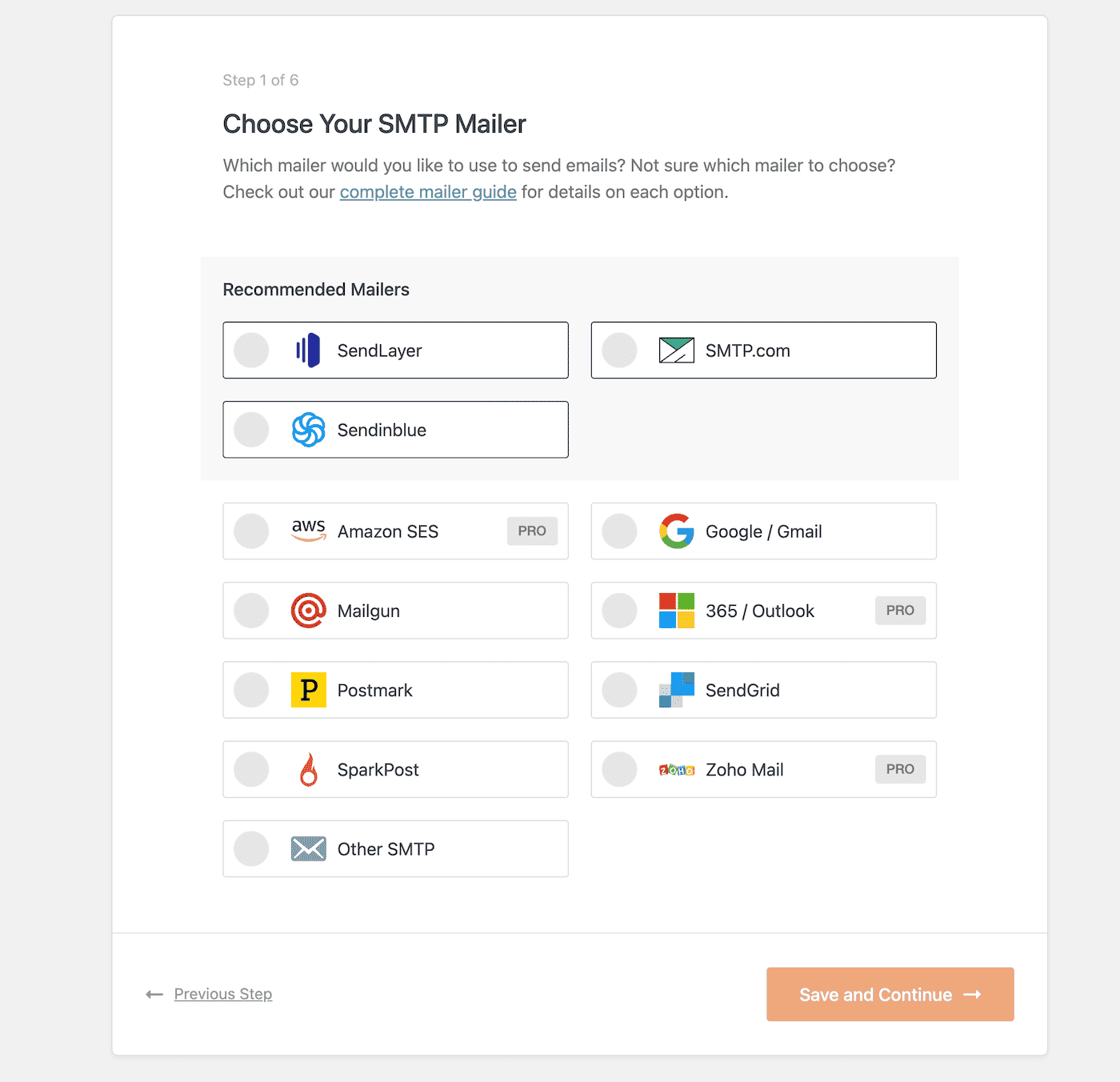Image resolution: width=1120 pixels, height=1082 pixels.
Task: Select the Mailgun radio button
Action: tap(250, 610)
